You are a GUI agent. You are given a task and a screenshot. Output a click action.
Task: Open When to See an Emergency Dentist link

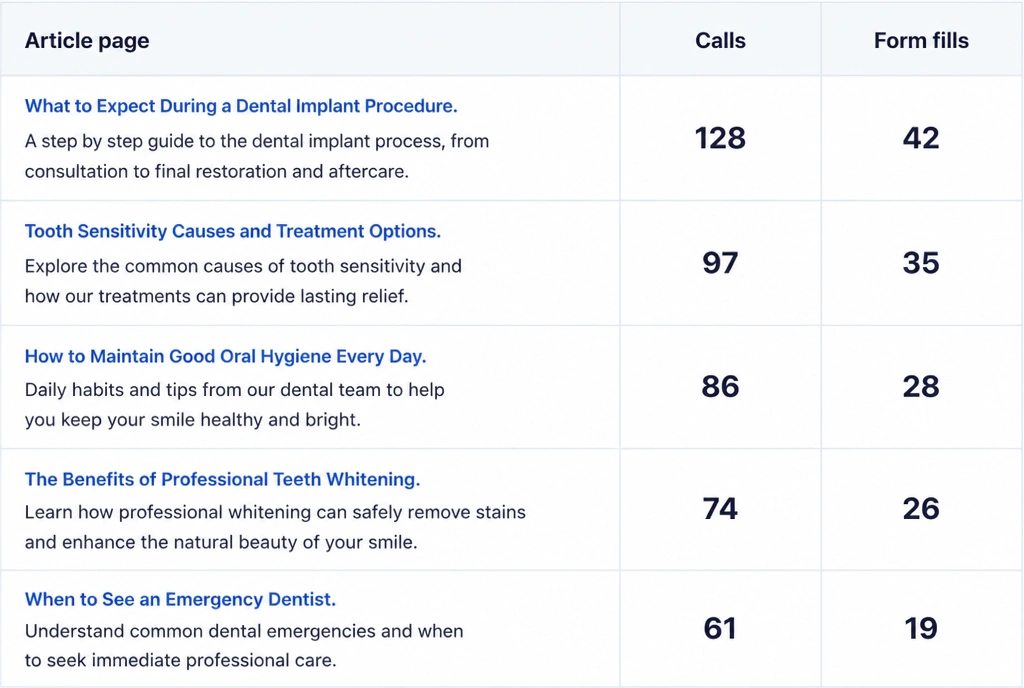point(180,599)
